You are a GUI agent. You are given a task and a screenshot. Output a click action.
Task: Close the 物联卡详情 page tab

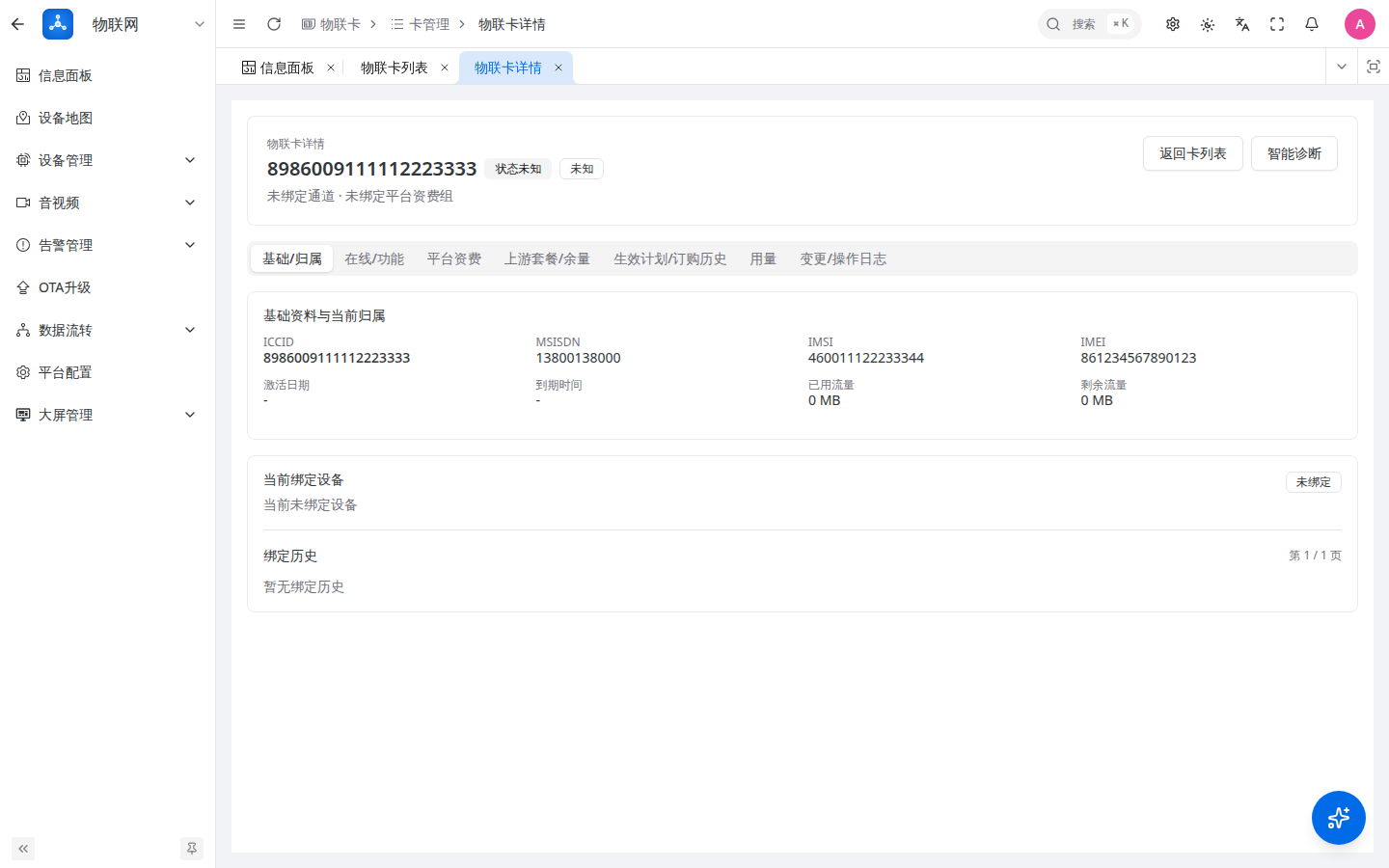558,68
